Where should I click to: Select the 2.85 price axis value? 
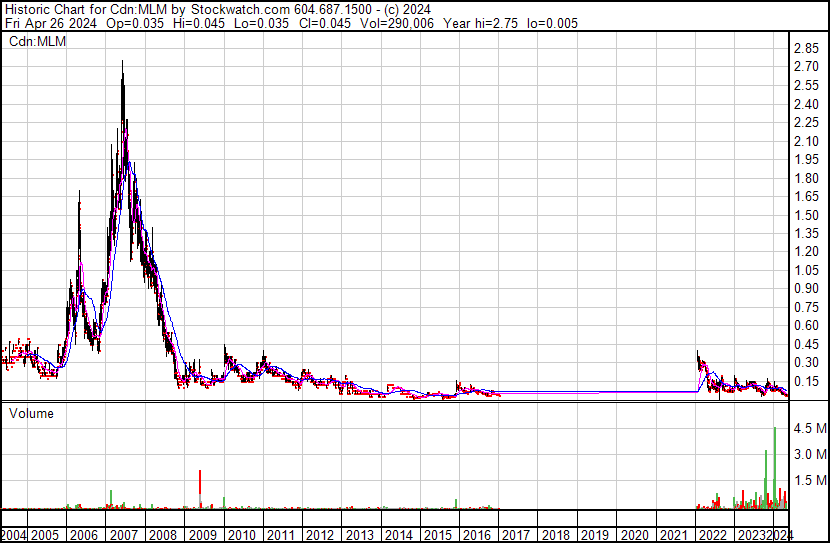(806, 48)
